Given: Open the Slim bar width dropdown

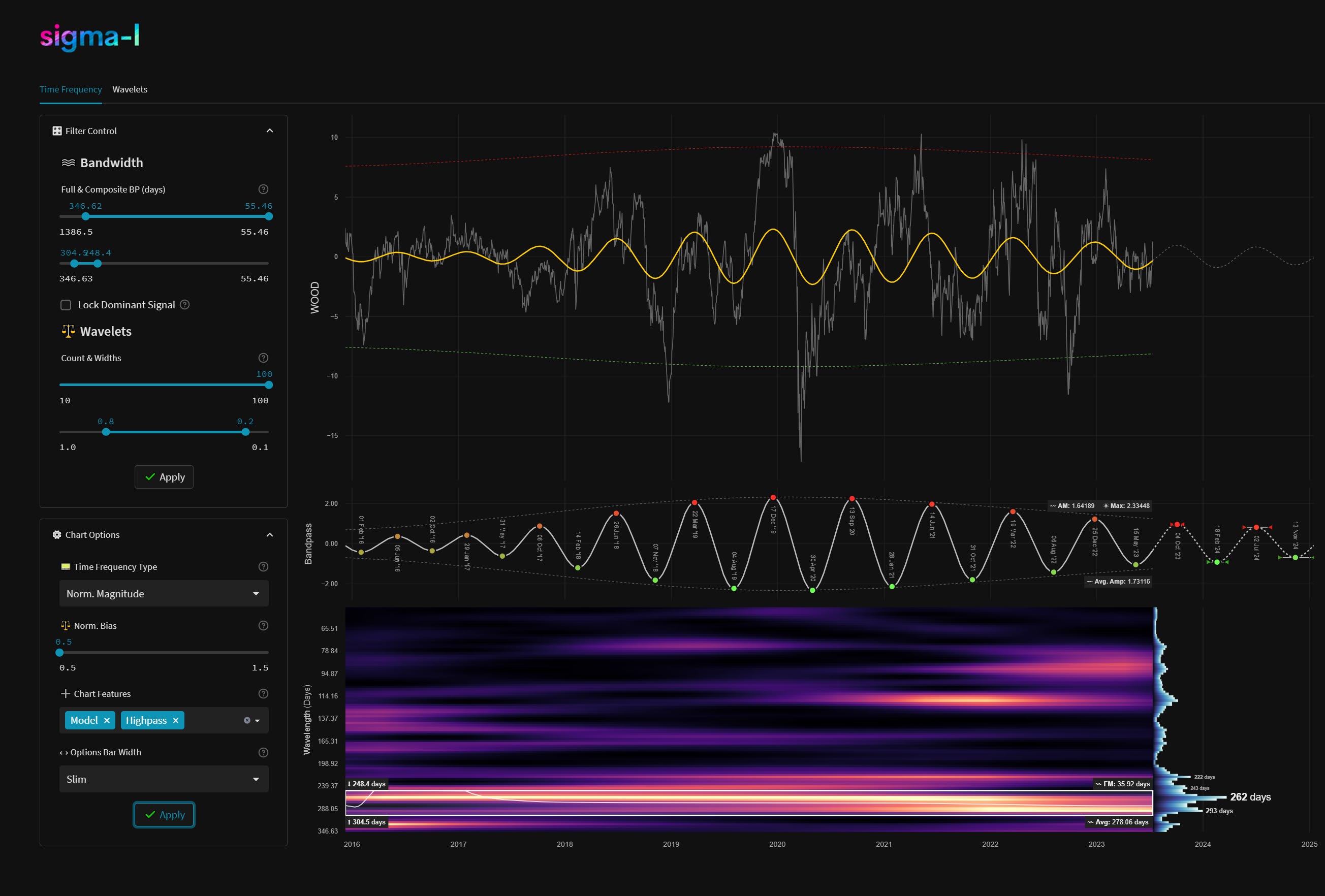Looking at the screenshot, I should tap(164, 779).
